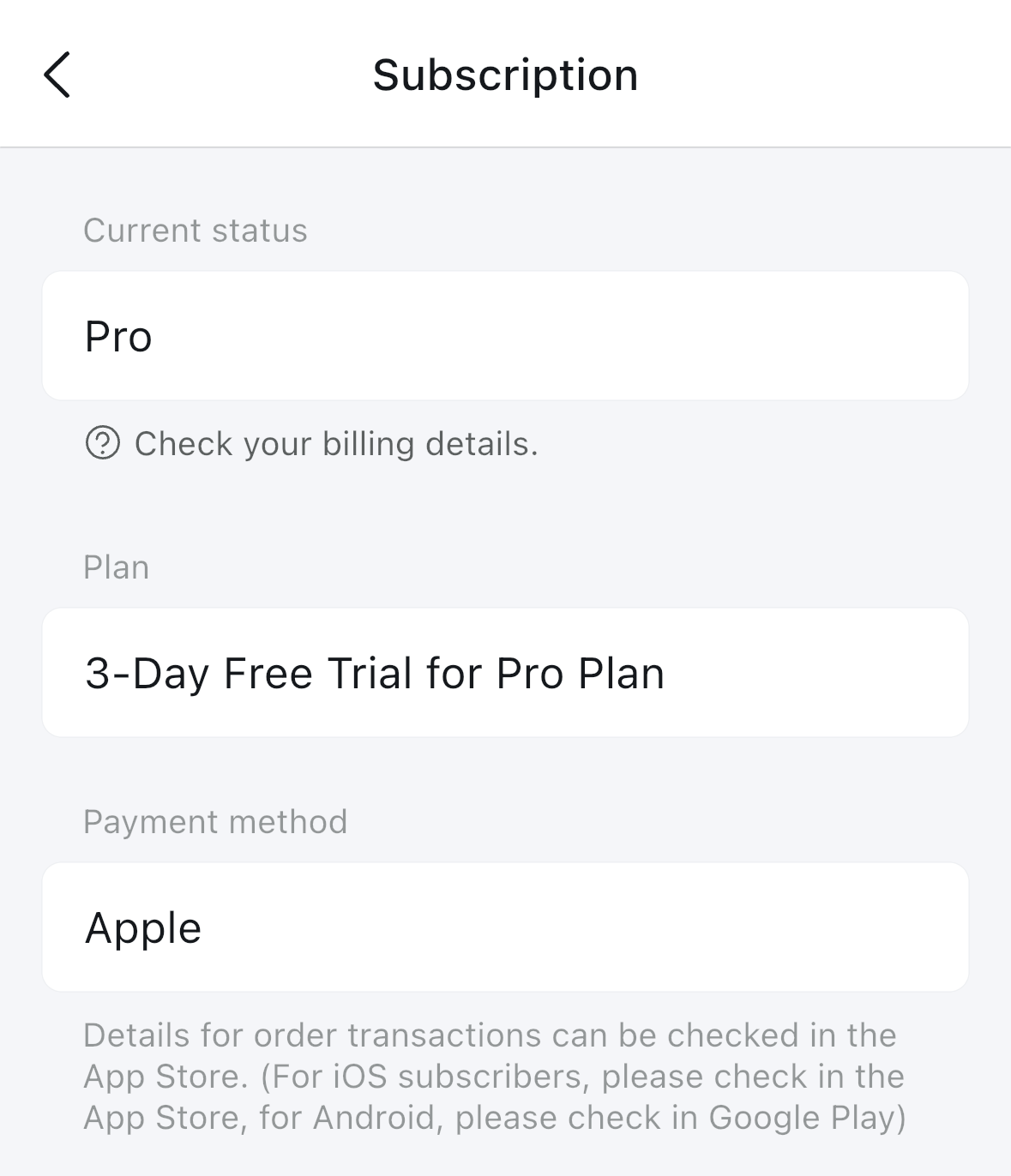Tap the question mark help icon
Image resolution: width=1011 pixels, height=1176 pixels.
(x=103, y=443)
